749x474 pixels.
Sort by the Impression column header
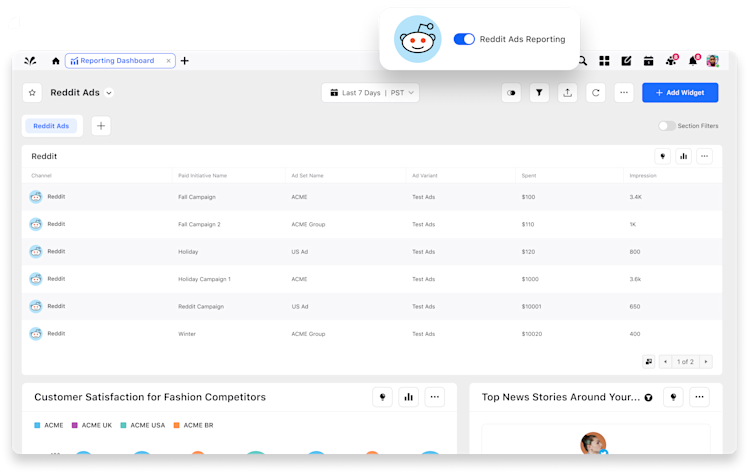point(643,176)
